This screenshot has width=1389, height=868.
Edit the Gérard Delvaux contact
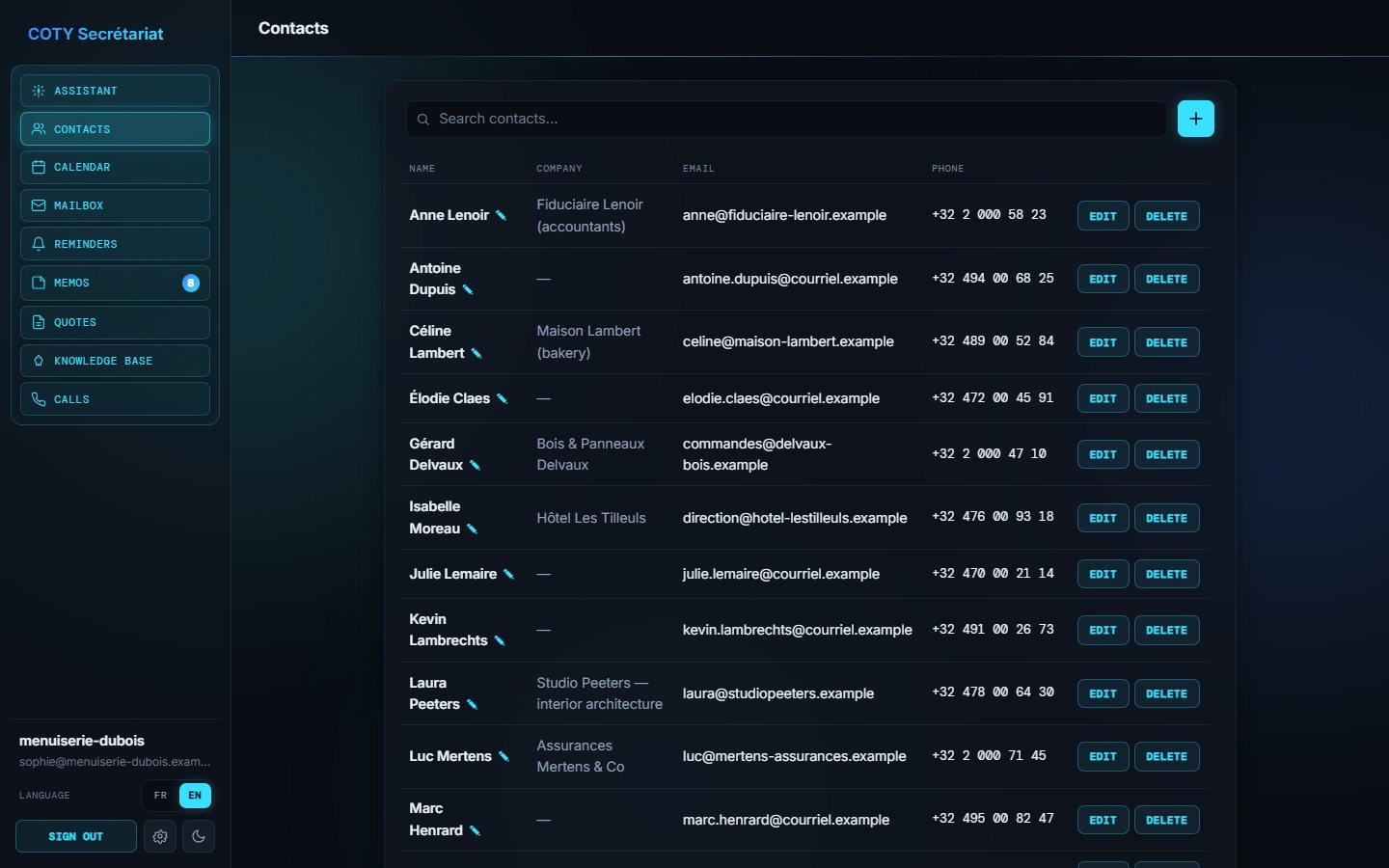pyautogui.click(x=1103, y=454)
